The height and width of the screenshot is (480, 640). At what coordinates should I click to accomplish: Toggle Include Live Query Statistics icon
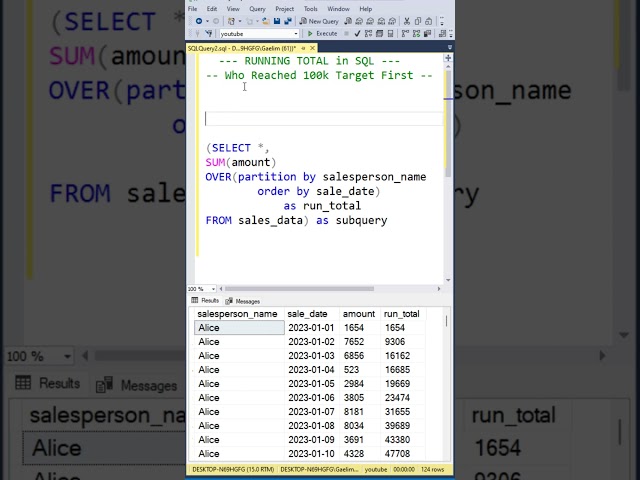coord(416,33)
